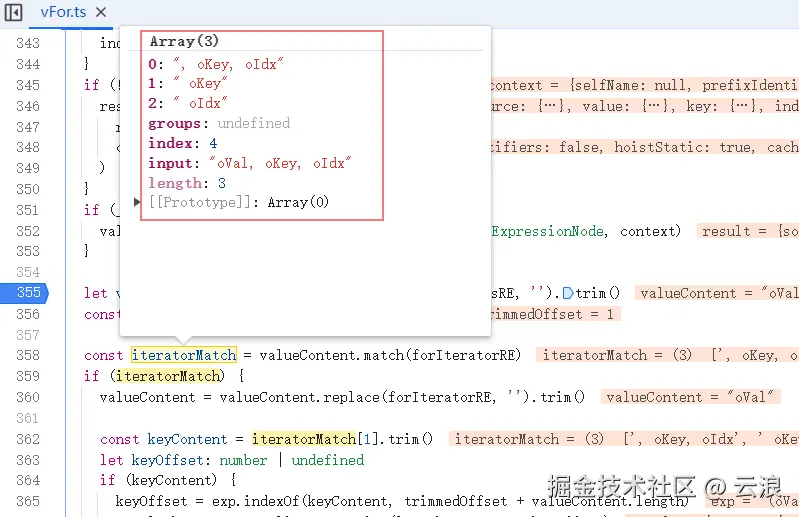Click iteratorMatch[1] on line 362

315,439
